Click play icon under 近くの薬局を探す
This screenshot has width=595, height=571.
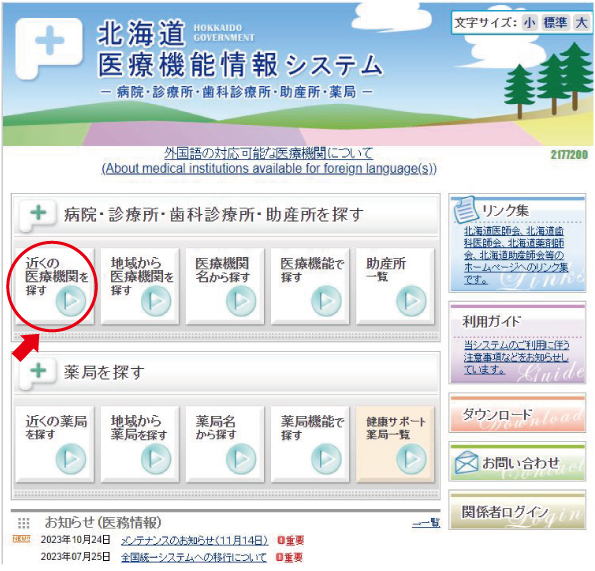coord(71,459)
